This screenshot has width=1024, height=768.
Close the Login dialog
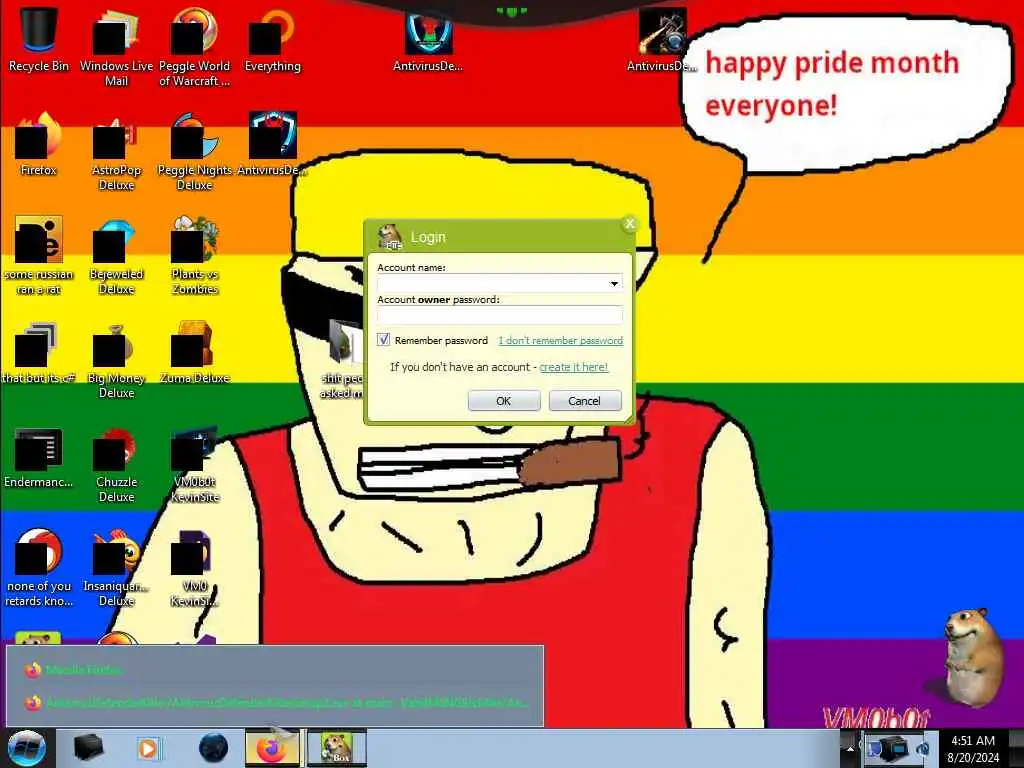[x=630, y=224]
